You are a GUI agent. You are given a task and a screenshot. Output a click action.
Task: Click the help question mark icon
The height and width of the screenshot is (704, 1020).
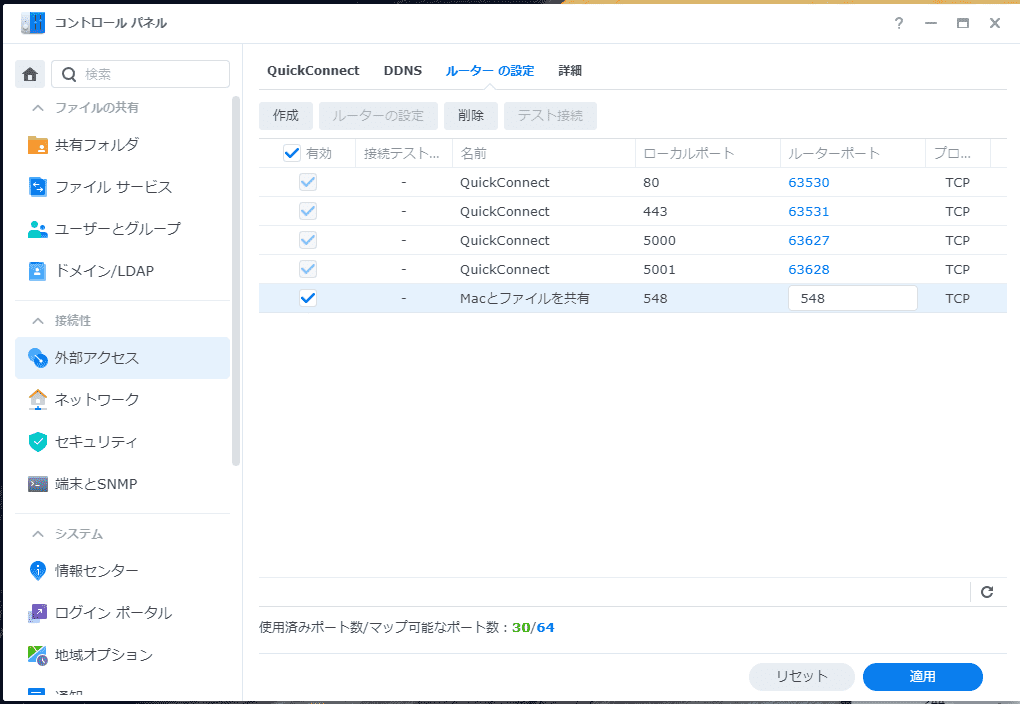tap(898, 23)
